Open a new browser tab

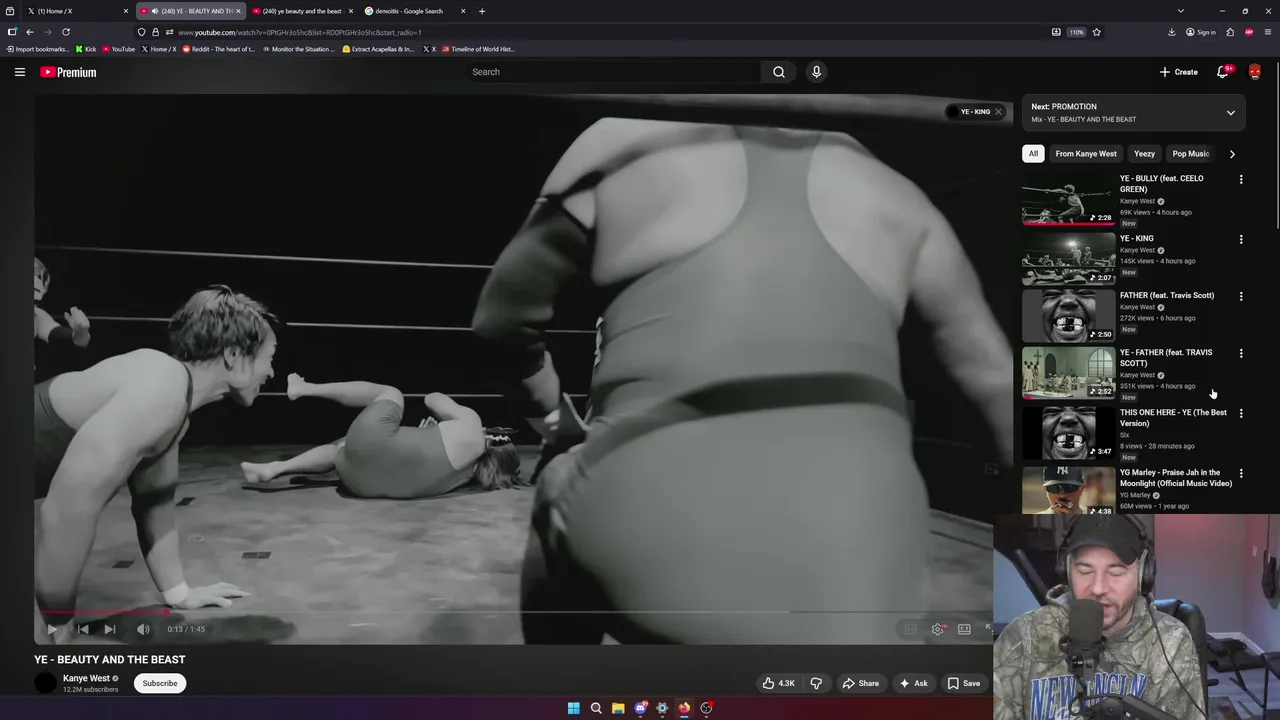coord(482,11)
